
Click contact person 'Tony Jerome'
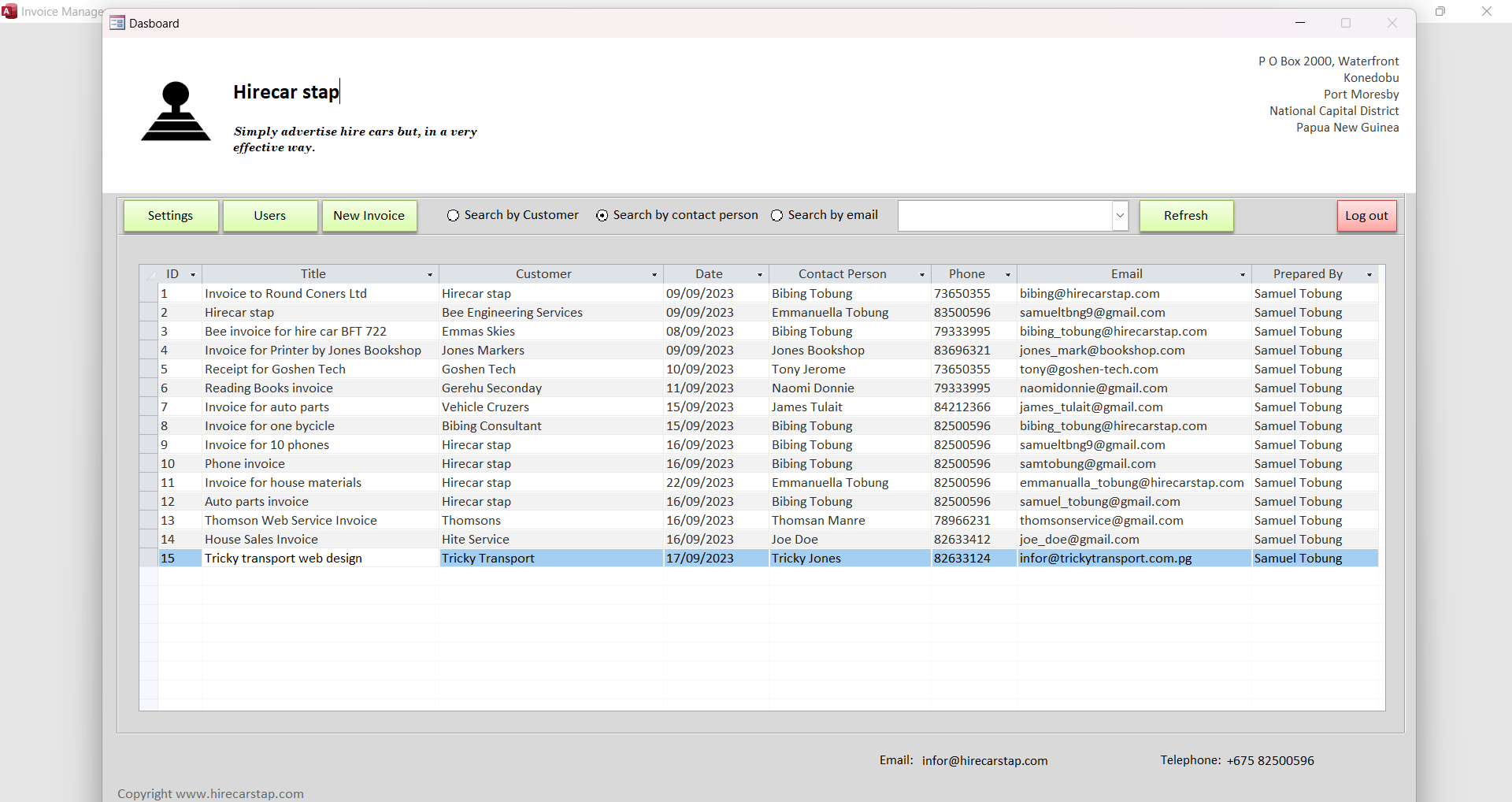809,369
